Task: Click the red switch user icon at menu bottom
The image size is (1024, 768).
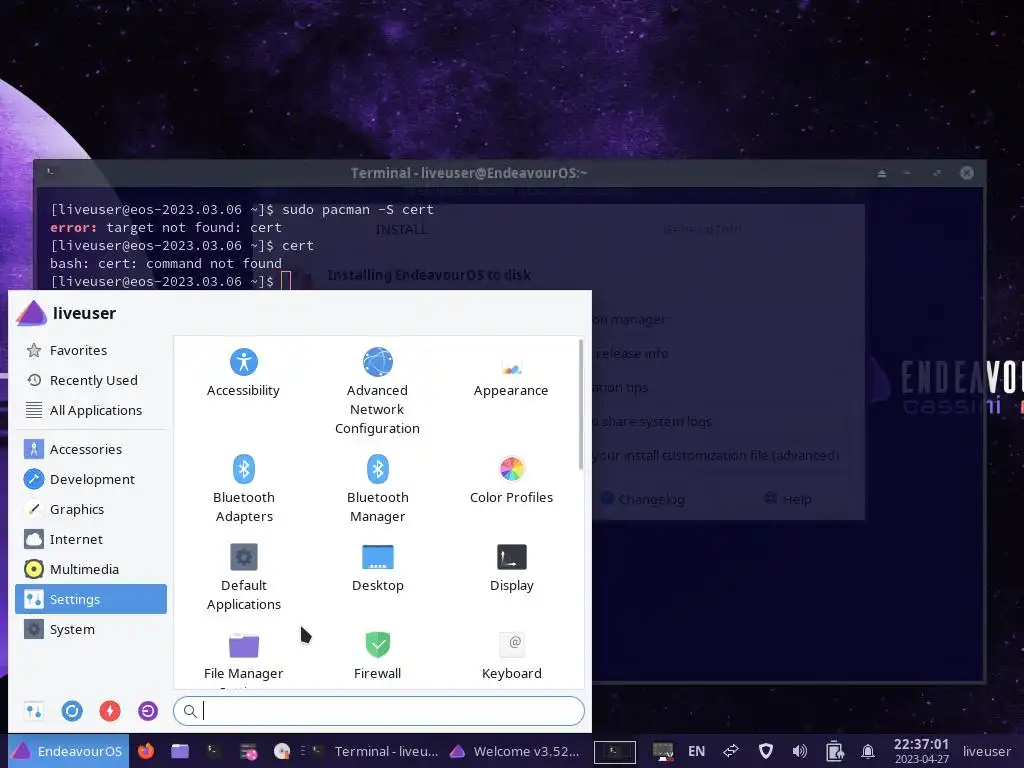Action: pos(110,711)
